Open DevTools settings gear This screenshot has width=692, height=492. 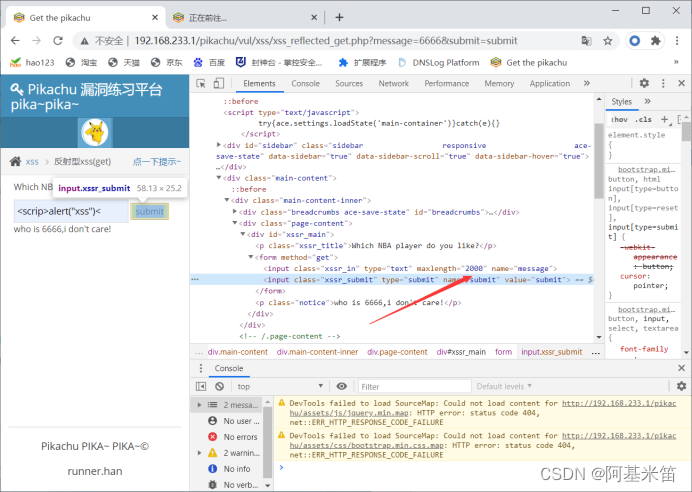[644, 83]
